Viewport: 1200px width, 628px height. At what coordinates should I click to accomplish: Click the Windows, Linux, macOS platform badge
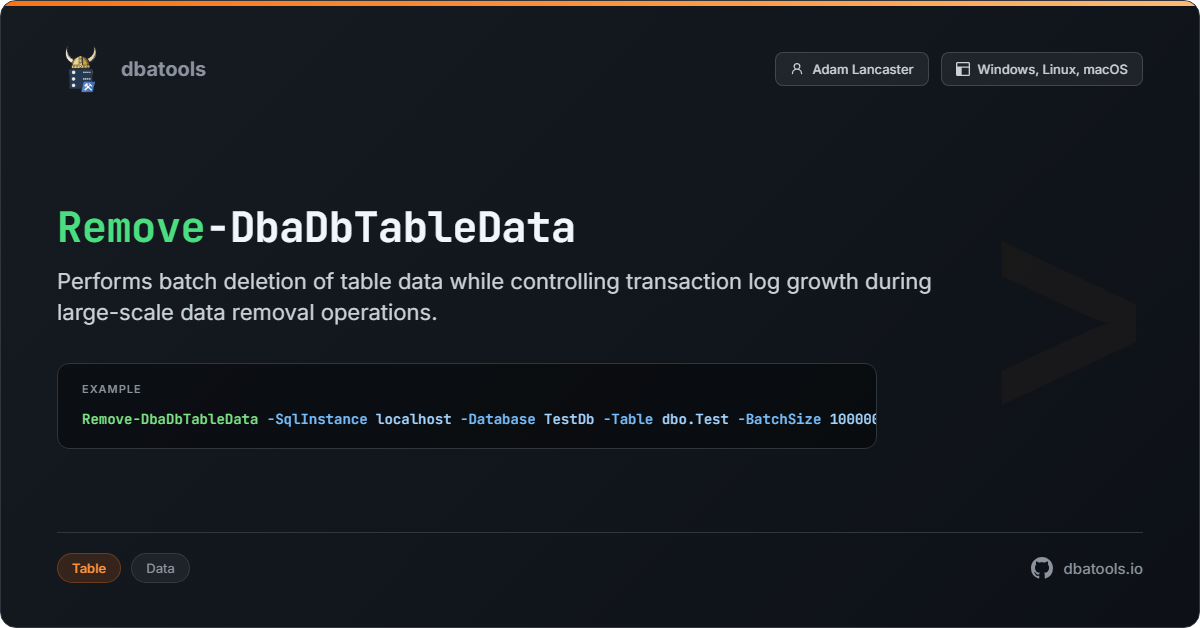1041,69
